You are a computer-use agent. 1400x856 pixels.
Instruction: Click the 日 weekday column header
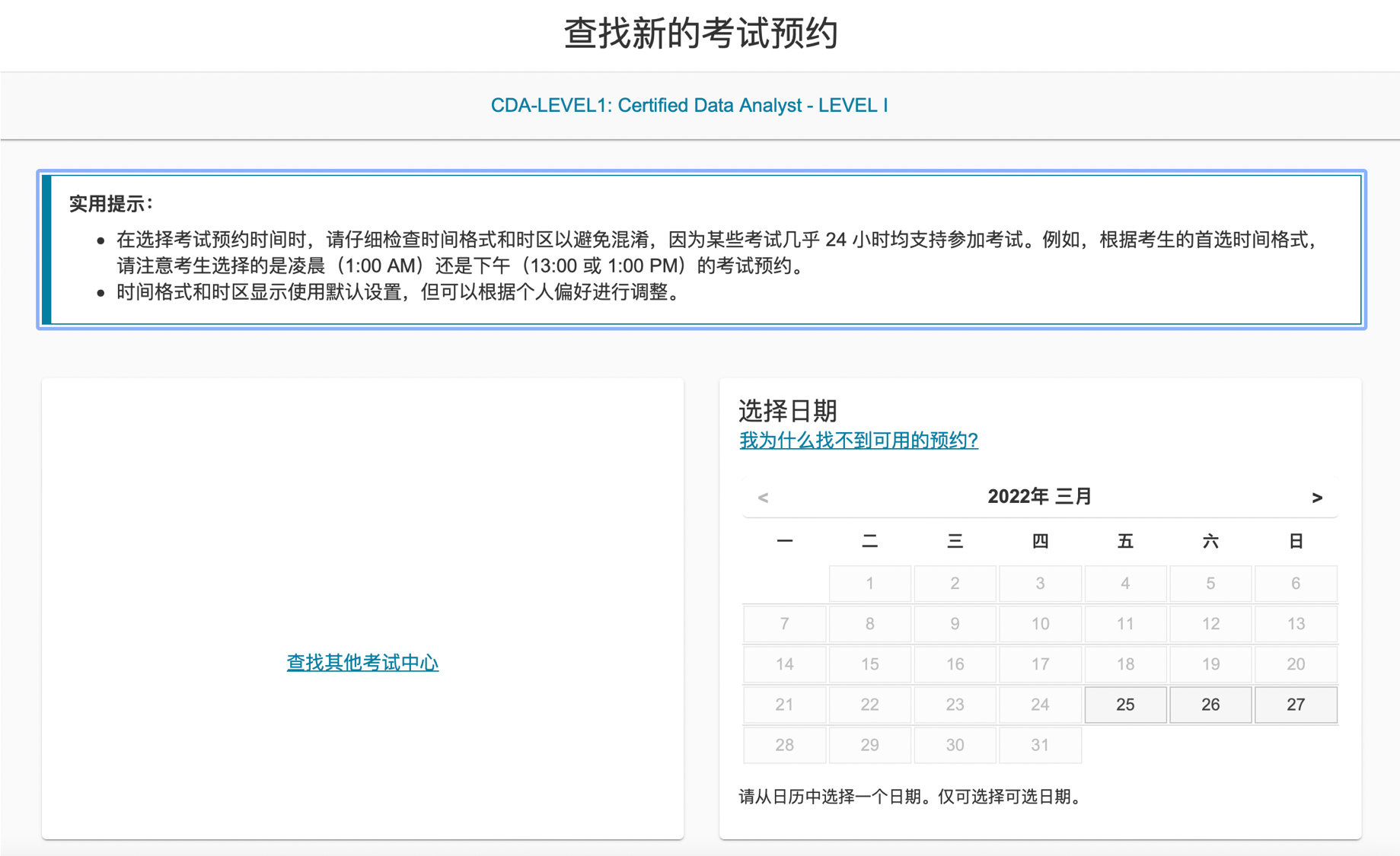click(1296, 541)
